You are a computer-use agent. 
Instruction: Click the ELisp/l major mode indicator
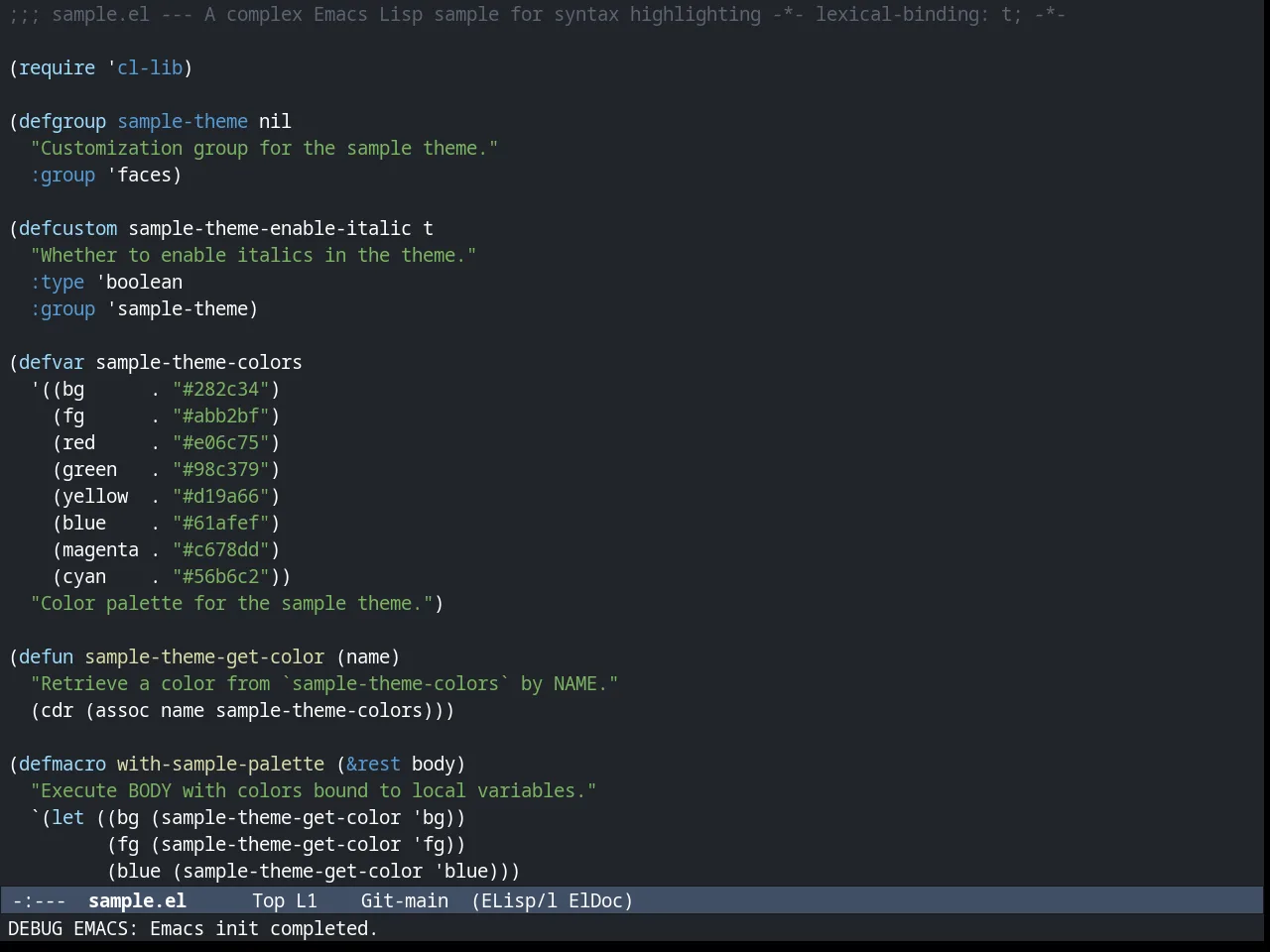(514, 900)
